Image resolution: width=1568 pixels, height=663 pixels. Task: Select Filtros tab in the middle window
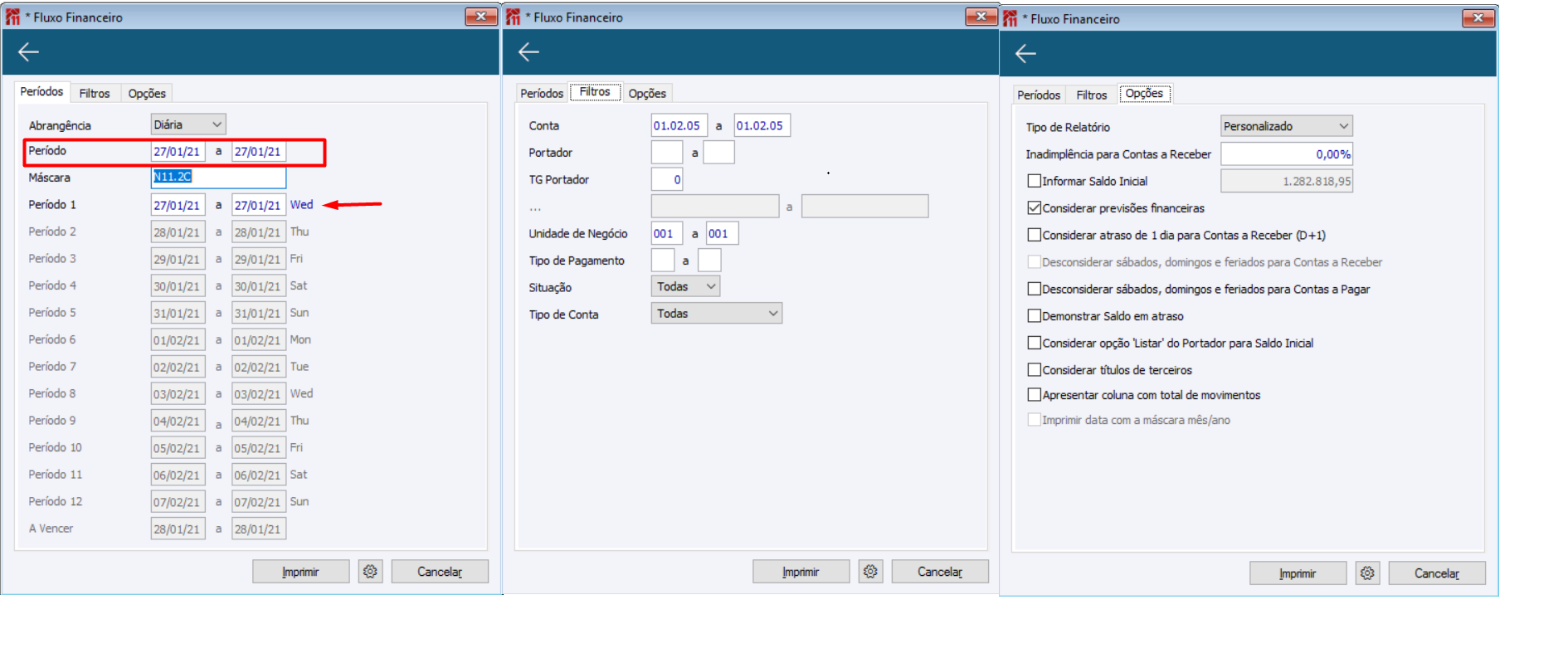[595, 92]
